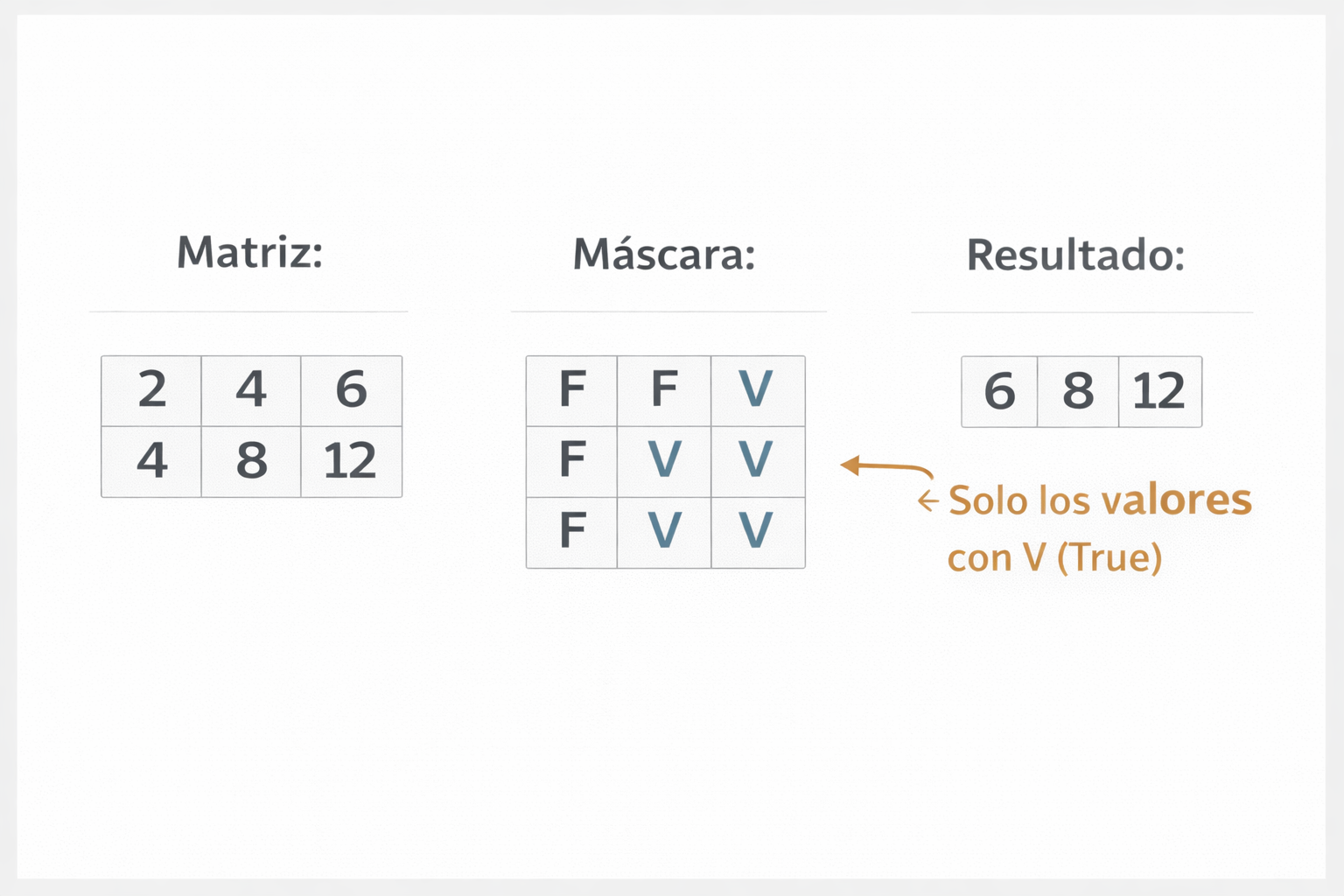This screenshot has width=1344, height=896.
Task: Select the bottom-middle V cell of the Máscara
Action: (664, 531)
